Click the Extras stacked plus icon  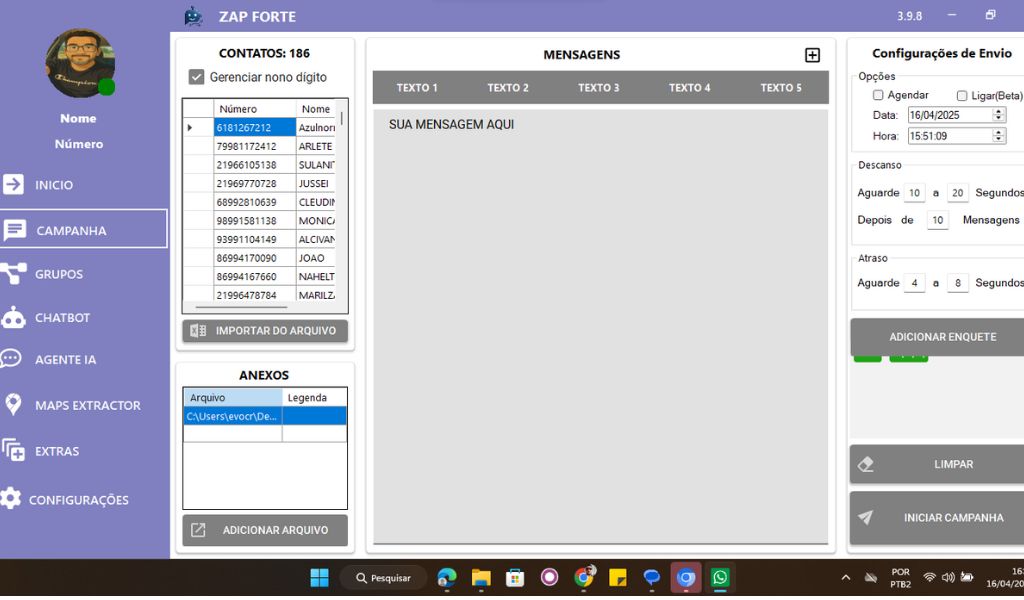(13, 451)
